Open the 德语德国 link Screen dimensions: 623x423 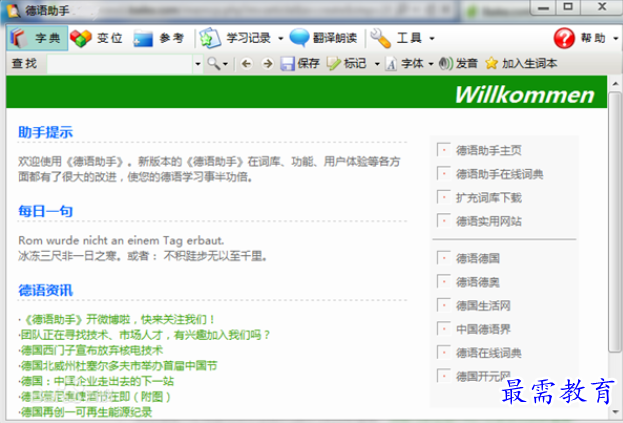(x=478, y=259)
